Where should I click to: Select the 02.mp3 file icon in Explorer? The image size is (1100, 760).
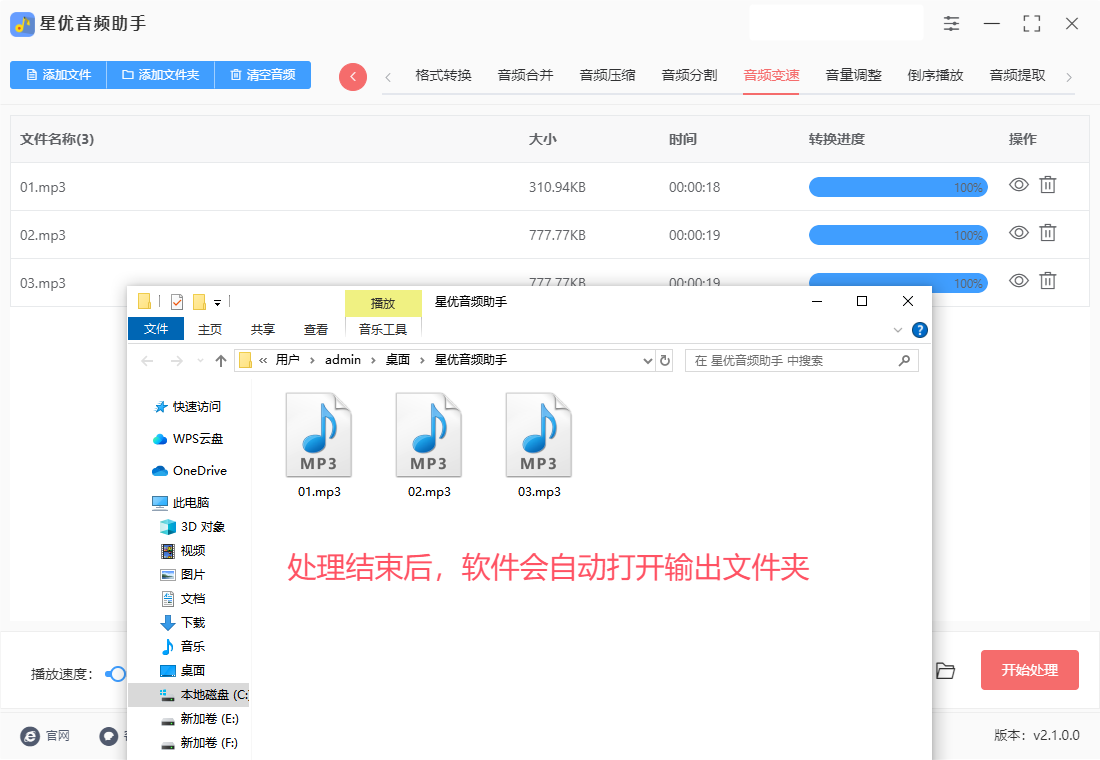click(429, 435)
